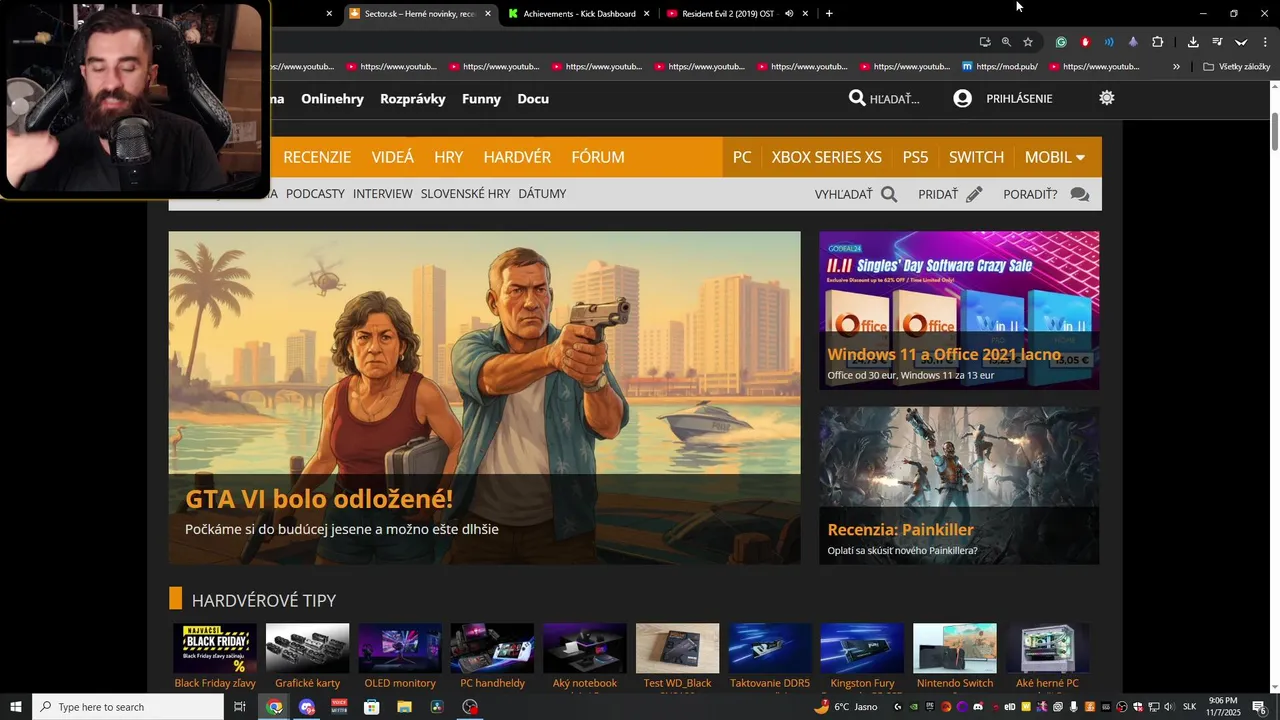Viewport: 1280px width, 720px height.
Task: Click the install app icon in address bar
Action: click(985, 42)
